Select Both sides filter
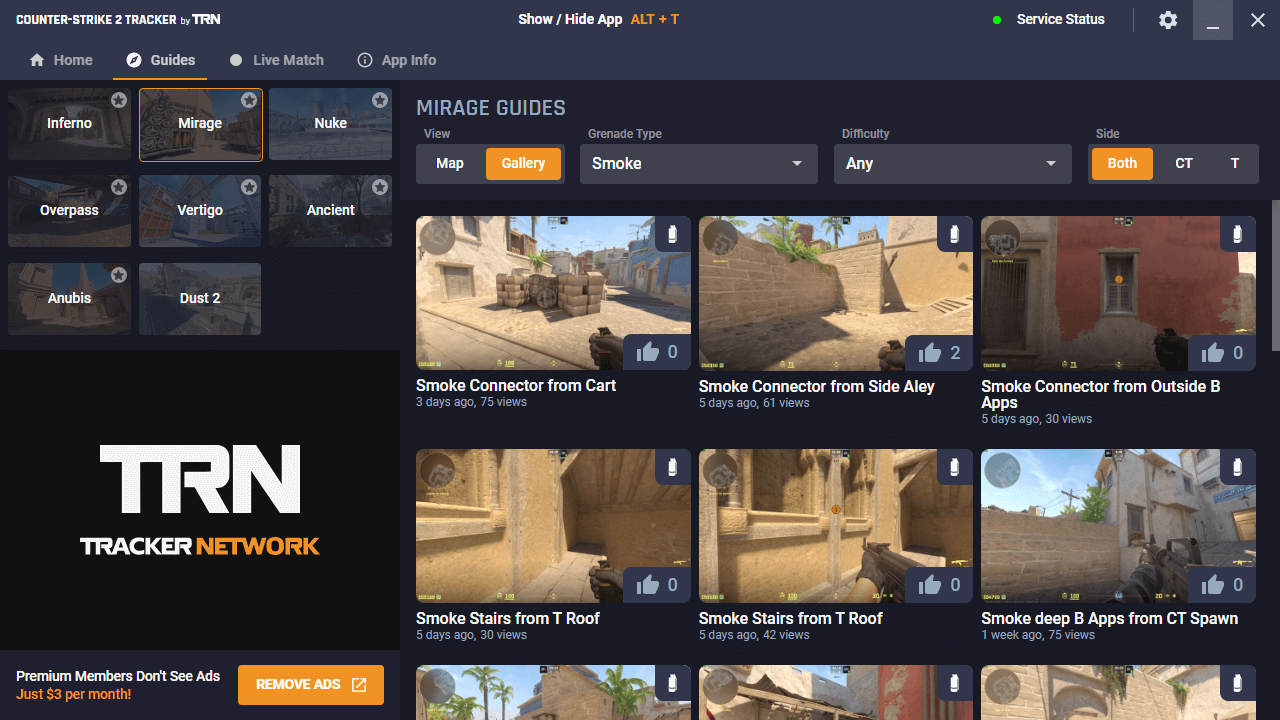1280x720 pixels. tap(1122, 163)
